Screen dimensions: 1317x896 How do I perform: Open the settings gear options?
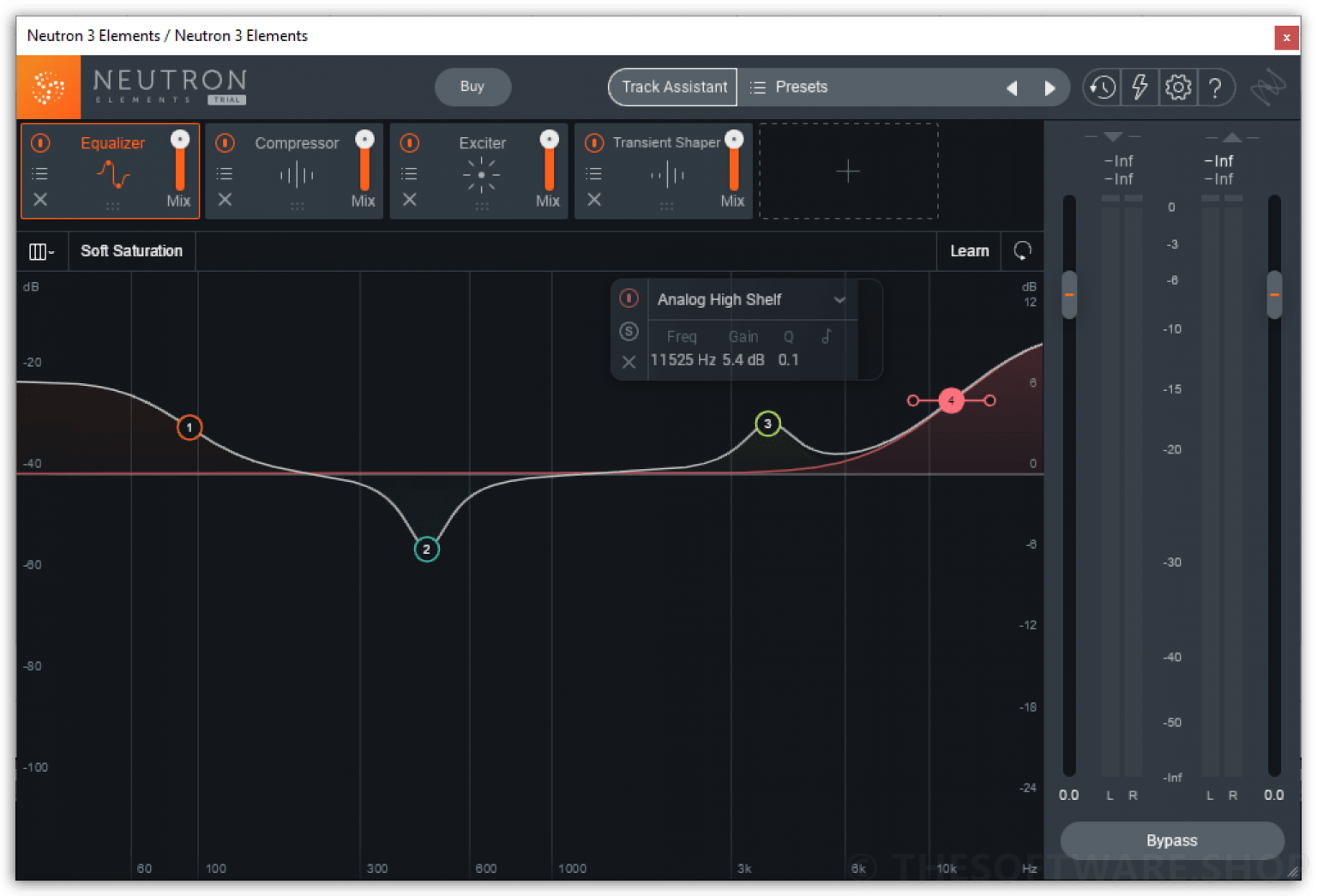click(1178, 87)
